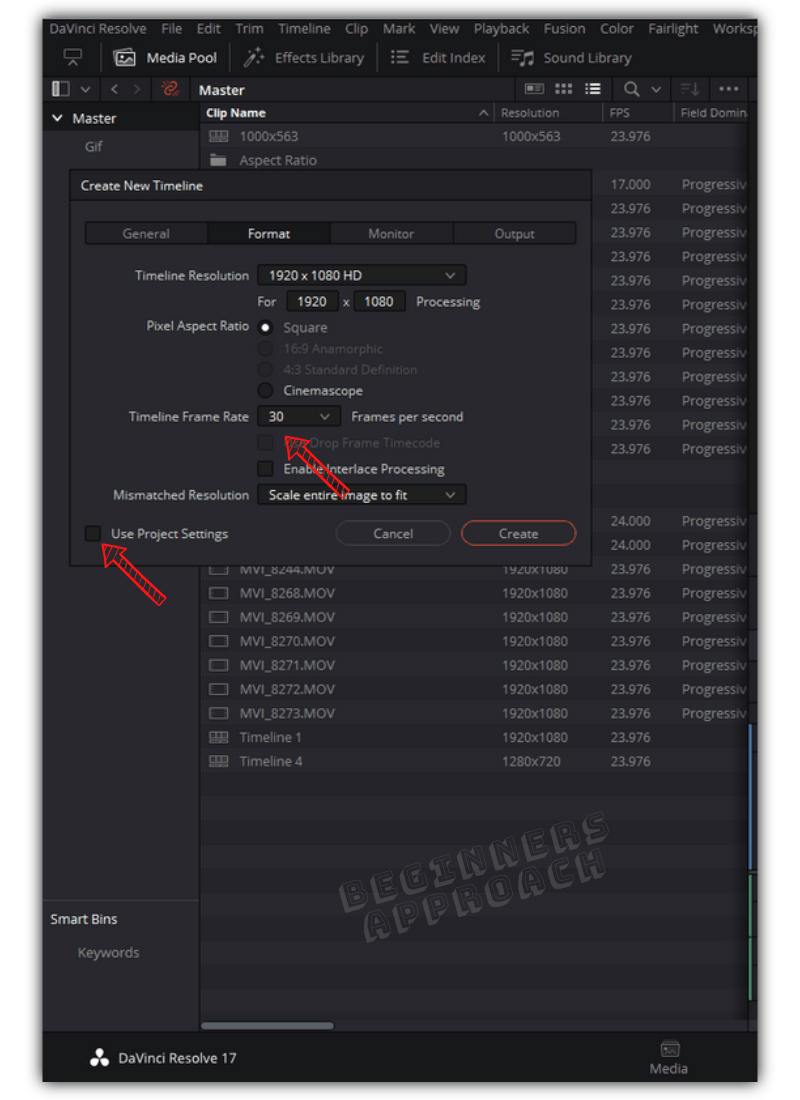
Task: Open the media pool three-dot options menu
Action: tap(729, 88)
